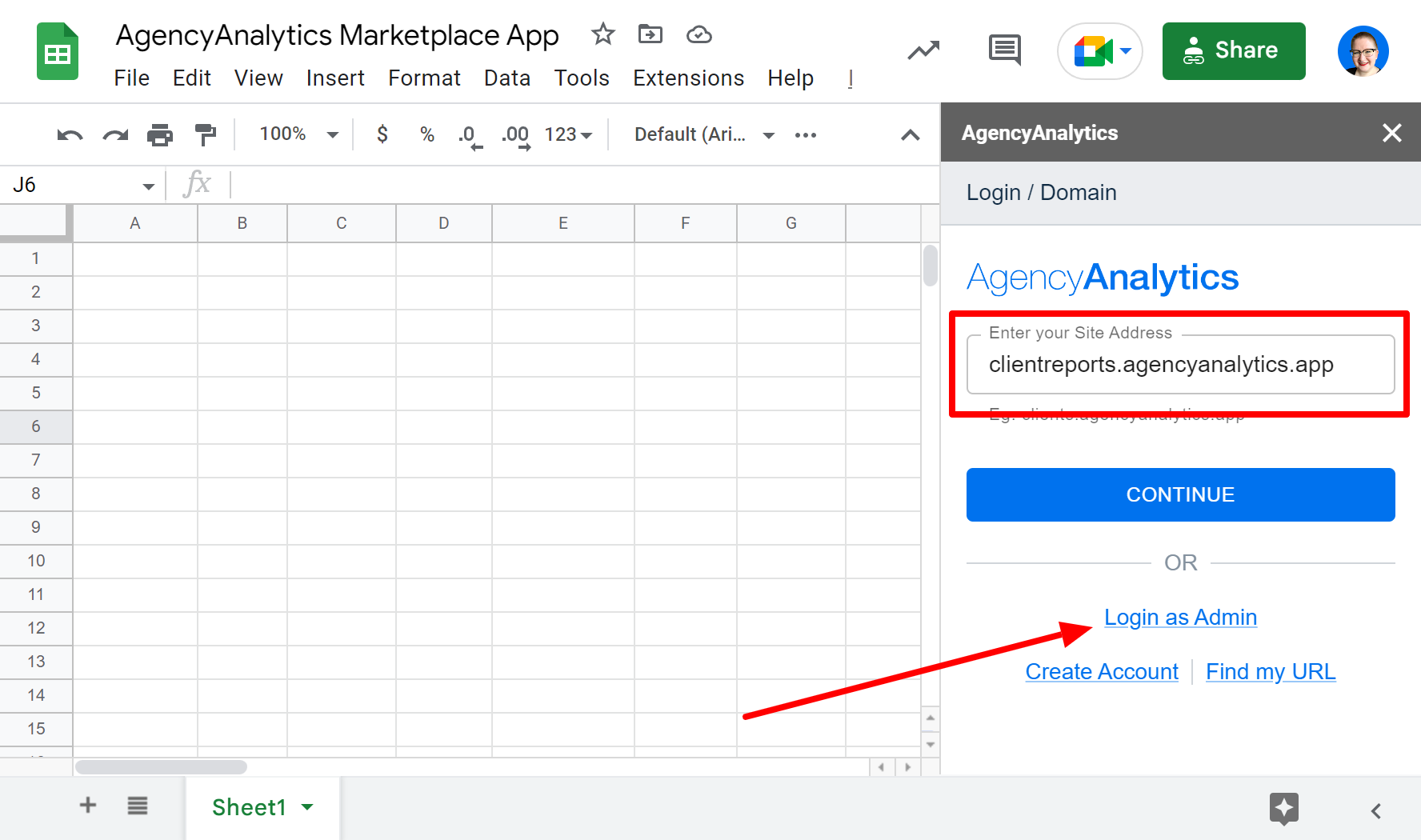Click the redo icon
Image resolution: width=1421 pixels, height=840 pixels.
point(115,135)
